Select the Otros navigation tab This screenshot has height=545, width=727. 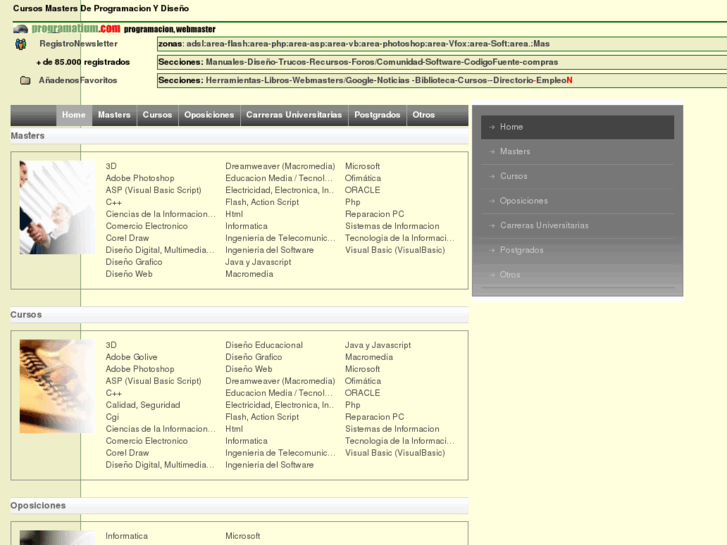(424, 115)
